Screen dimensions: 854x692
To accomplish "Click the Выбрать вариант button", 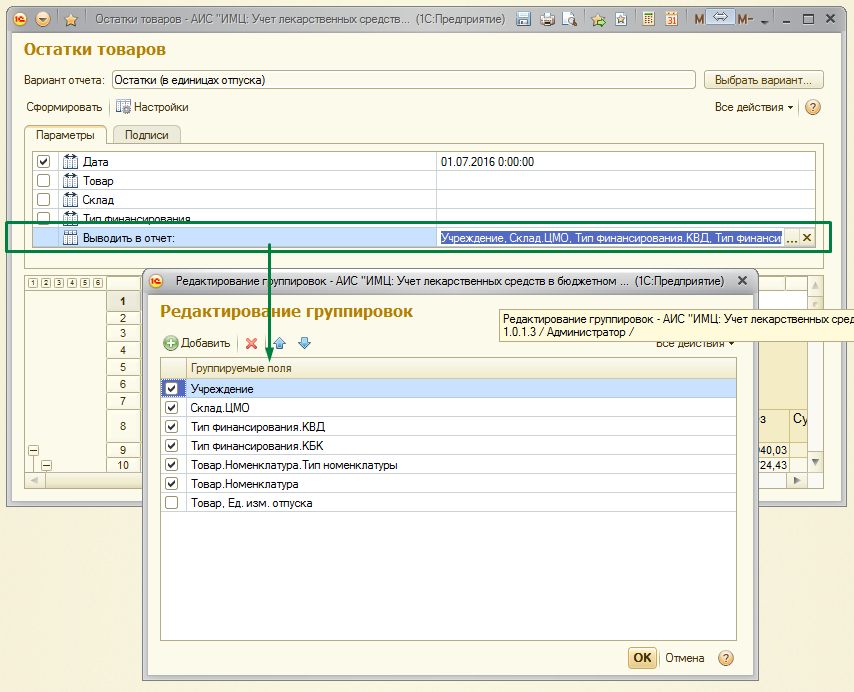I will [x=763, y=80].
